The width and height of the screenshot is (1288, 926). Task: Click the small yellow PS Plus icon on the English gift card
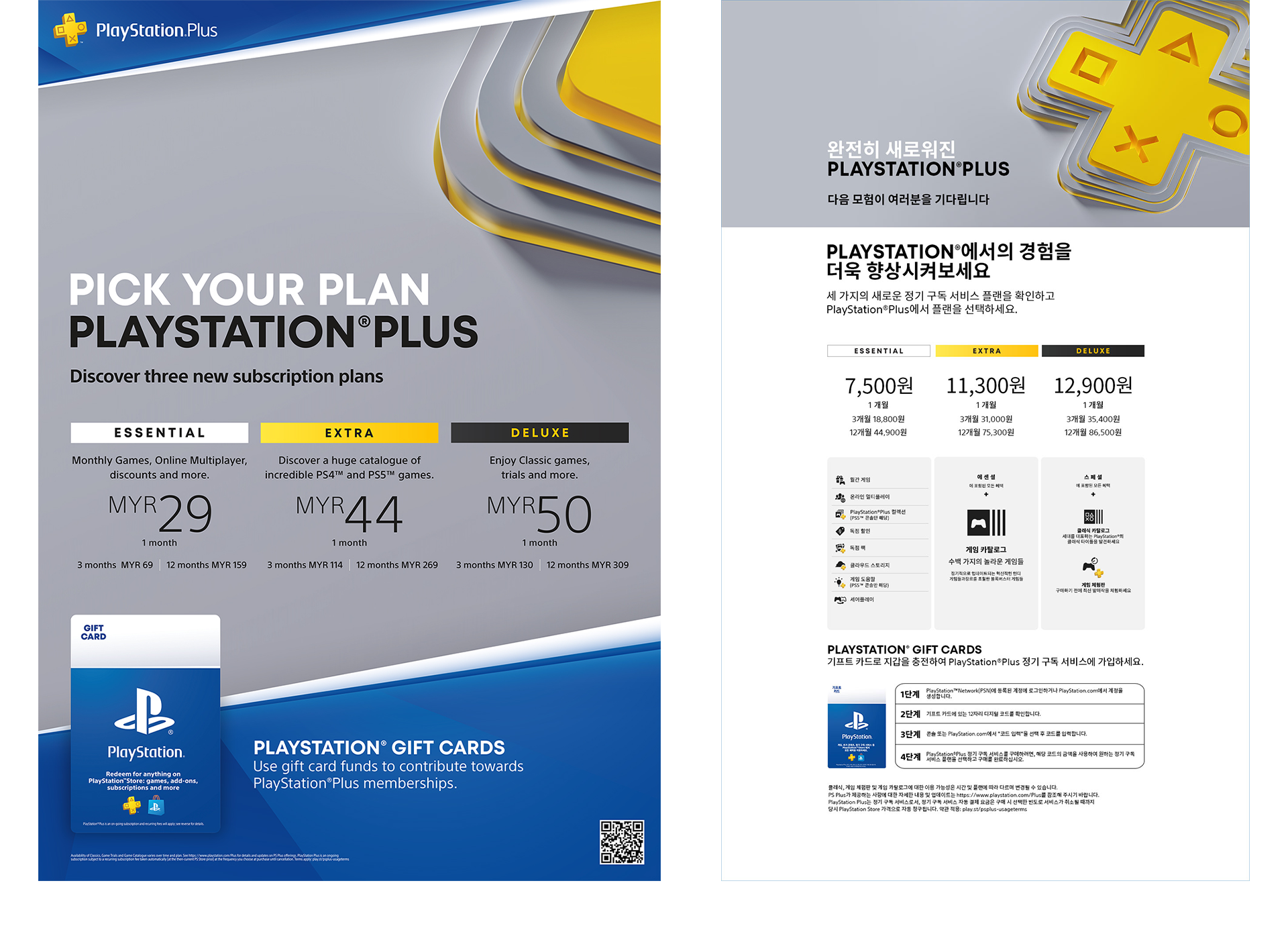point(131,804)
